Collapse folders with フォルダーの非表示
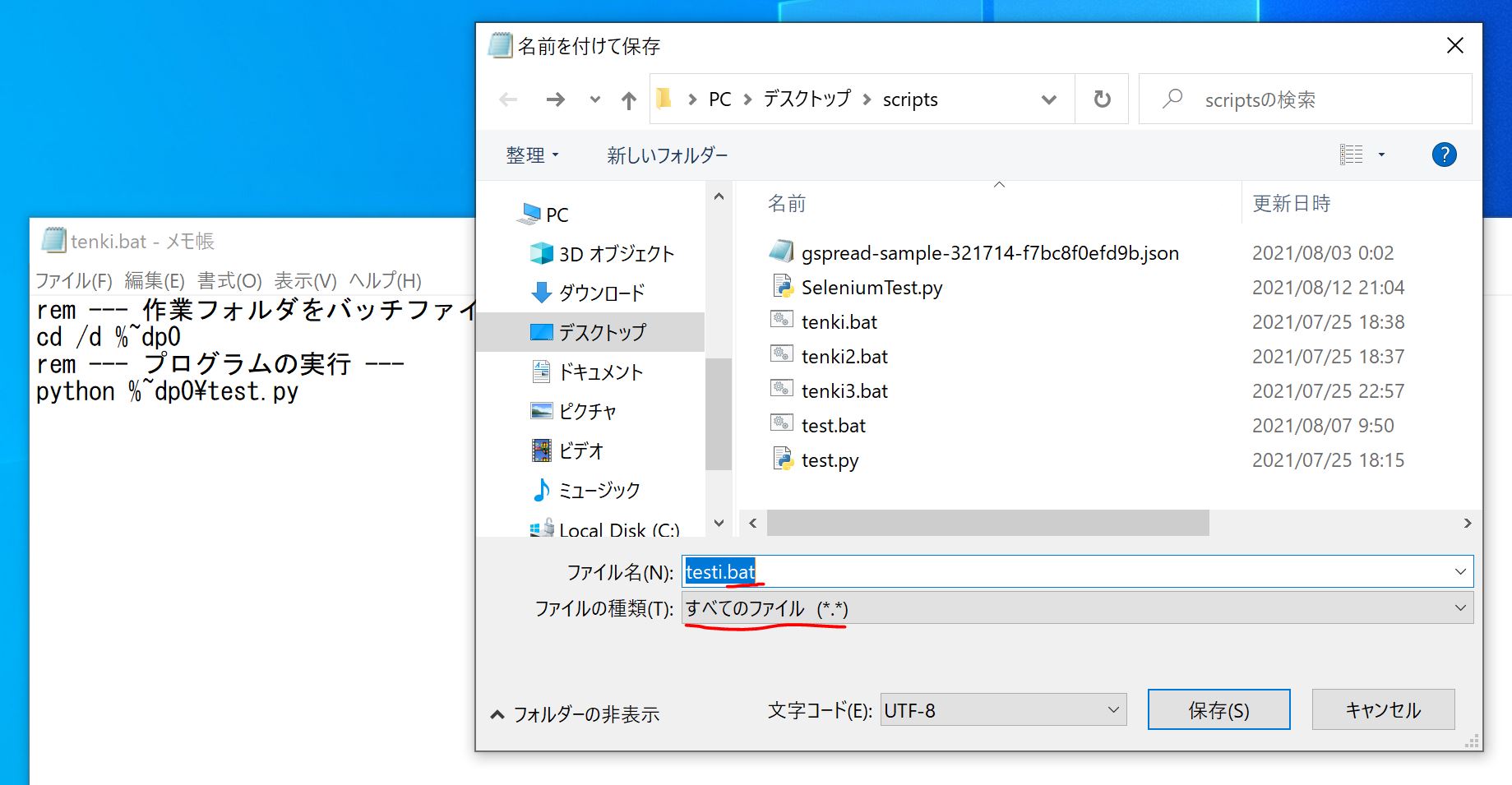The image size is (1512, 785). pos(576,714)
